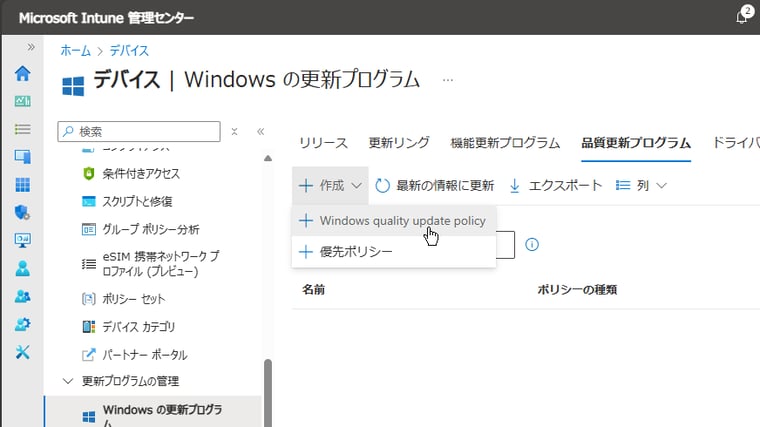Sort by ポリシーの種類 column header

pos(577,290)
